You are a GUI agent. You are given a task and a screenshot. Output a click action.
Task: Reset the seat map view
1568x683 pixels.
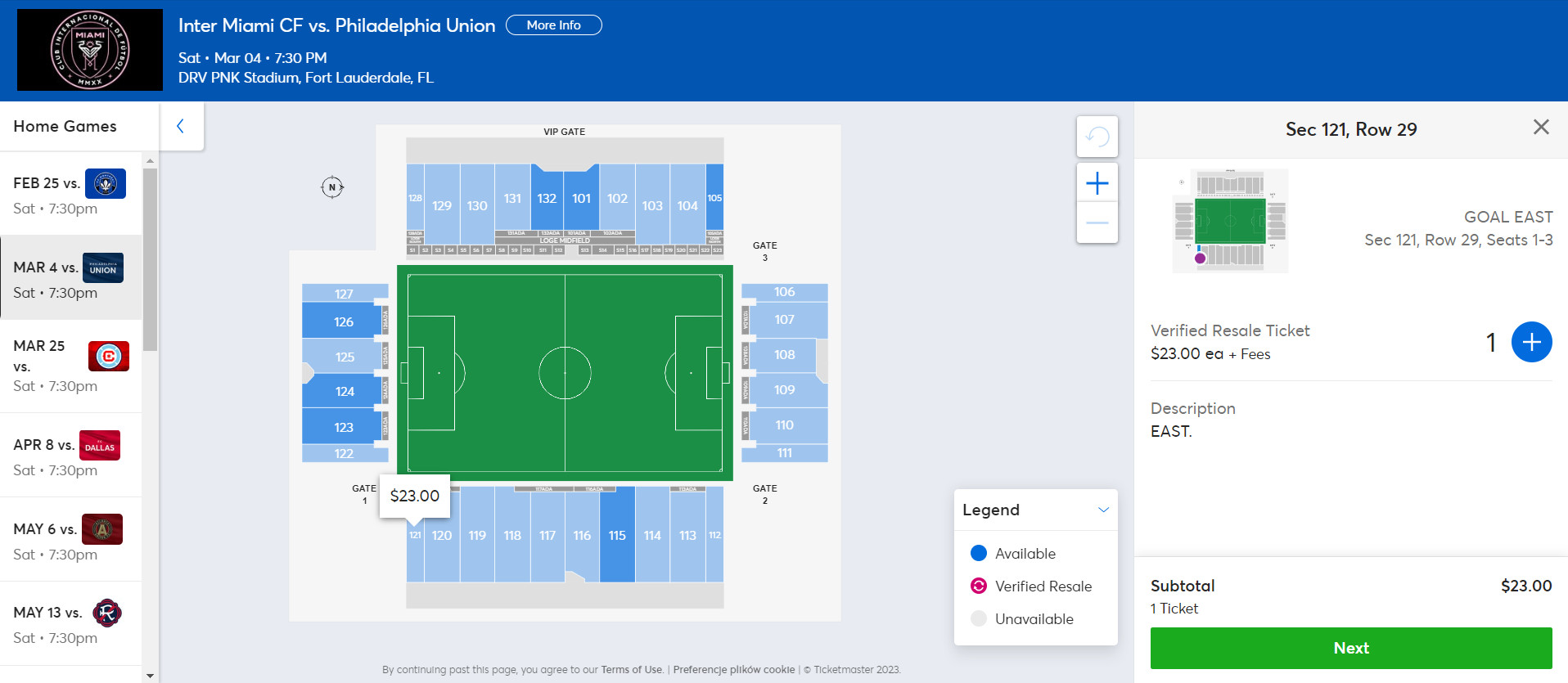pyautogui.click(x=1097, y=137)
